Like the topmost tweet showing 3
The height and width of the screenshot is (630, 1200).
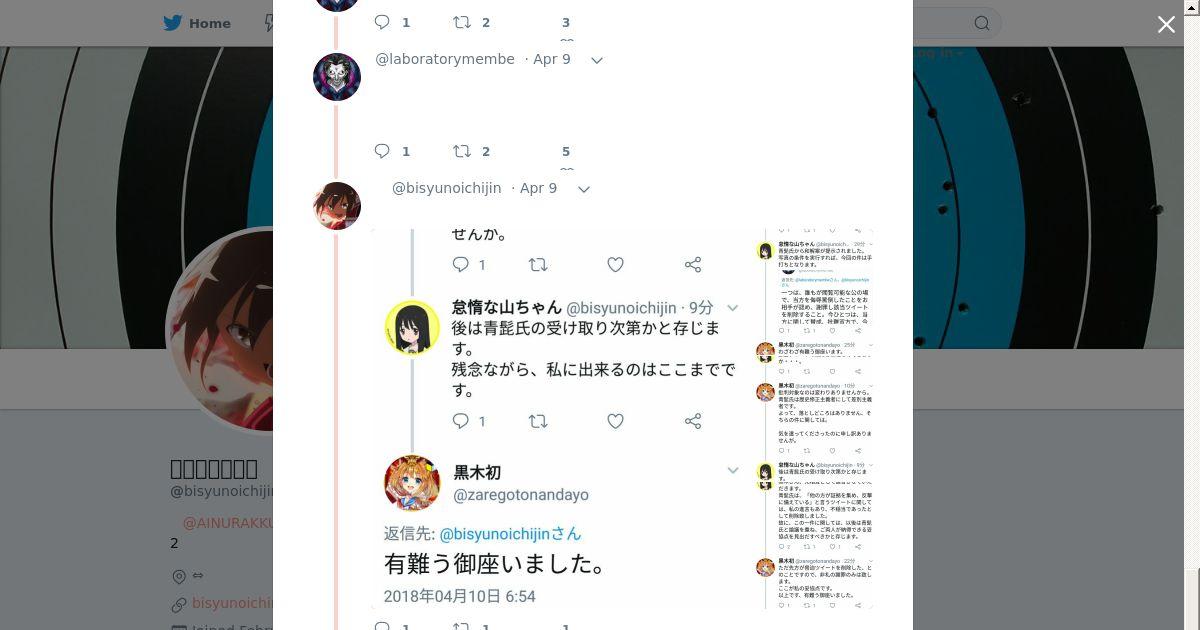tap(565, 23)
